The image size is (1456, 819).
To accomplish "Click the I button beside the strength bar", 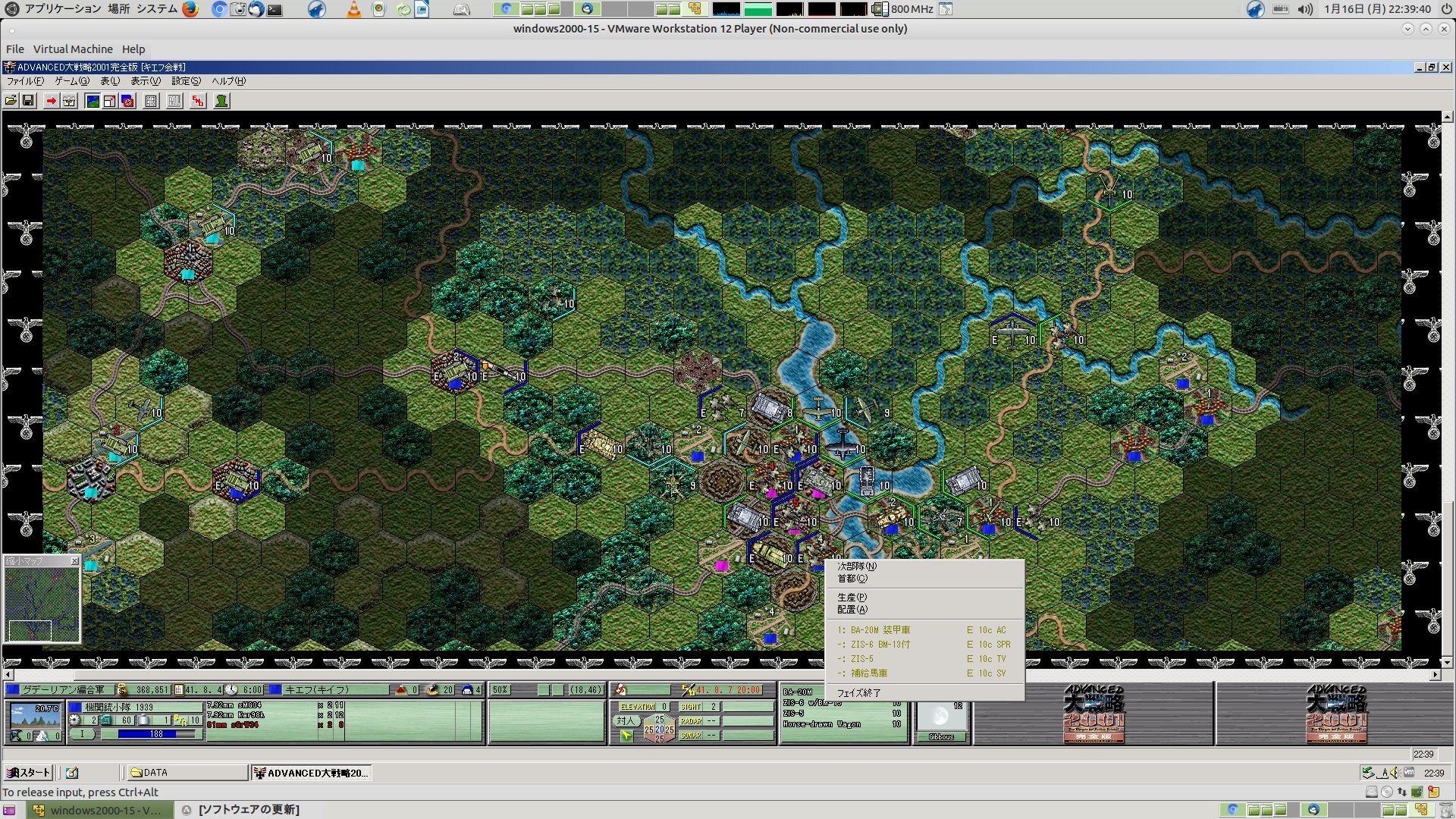I will (83, 734).
